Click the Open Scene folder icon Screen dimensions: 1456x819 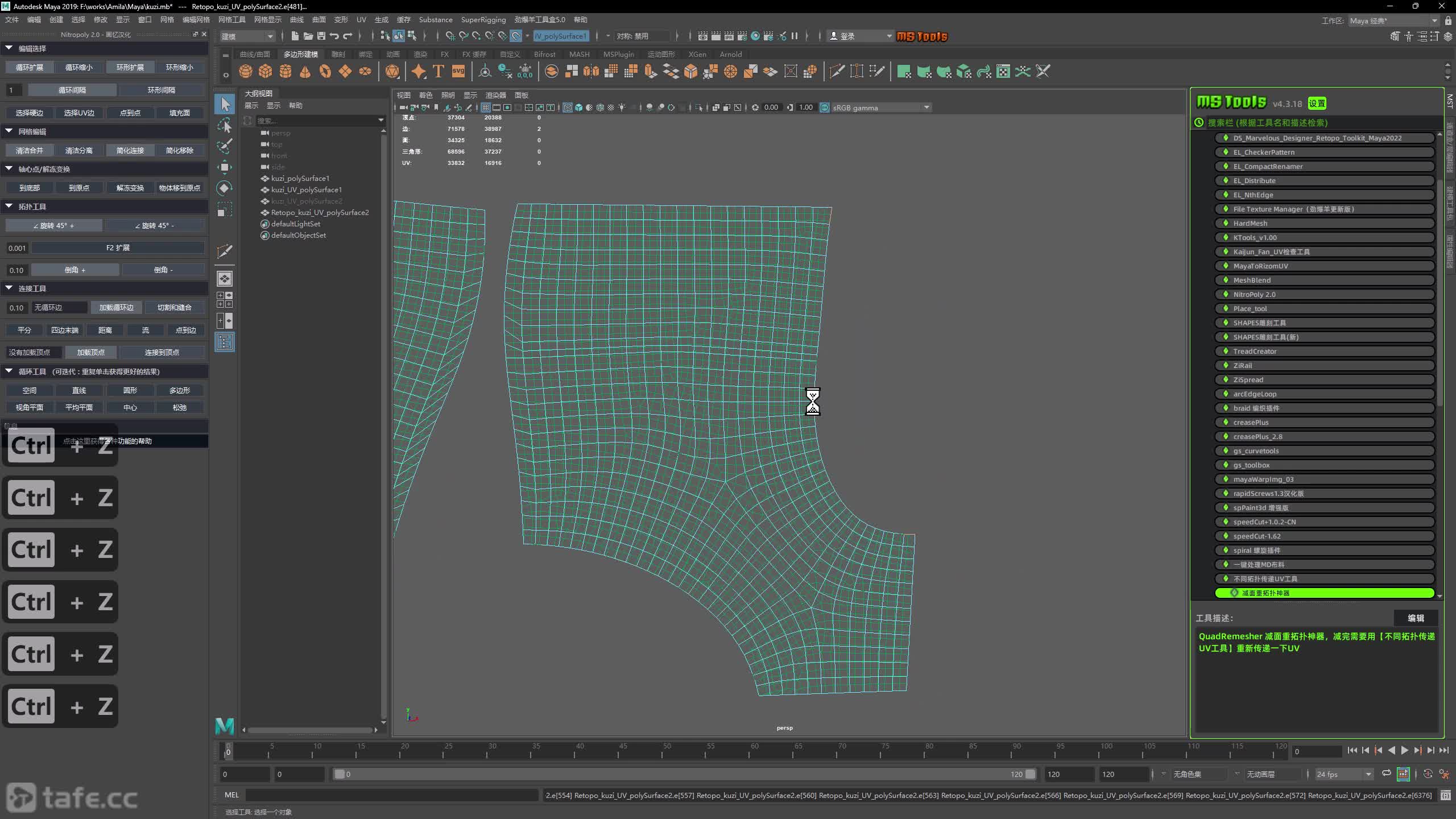(308, 36)
